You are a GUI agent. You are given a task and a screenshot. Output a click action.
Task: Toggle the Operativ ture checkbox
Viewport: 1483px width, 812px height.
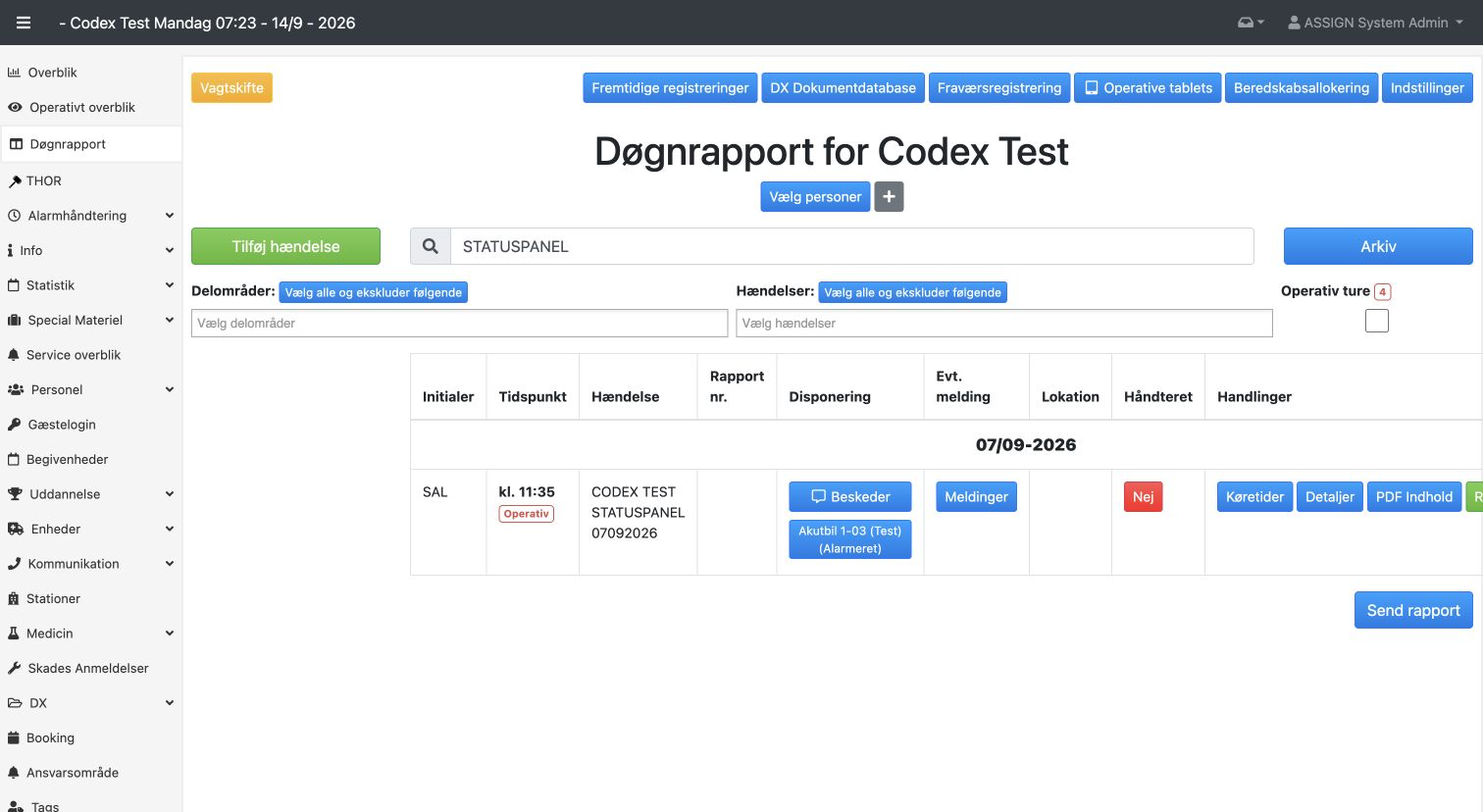1377,321
